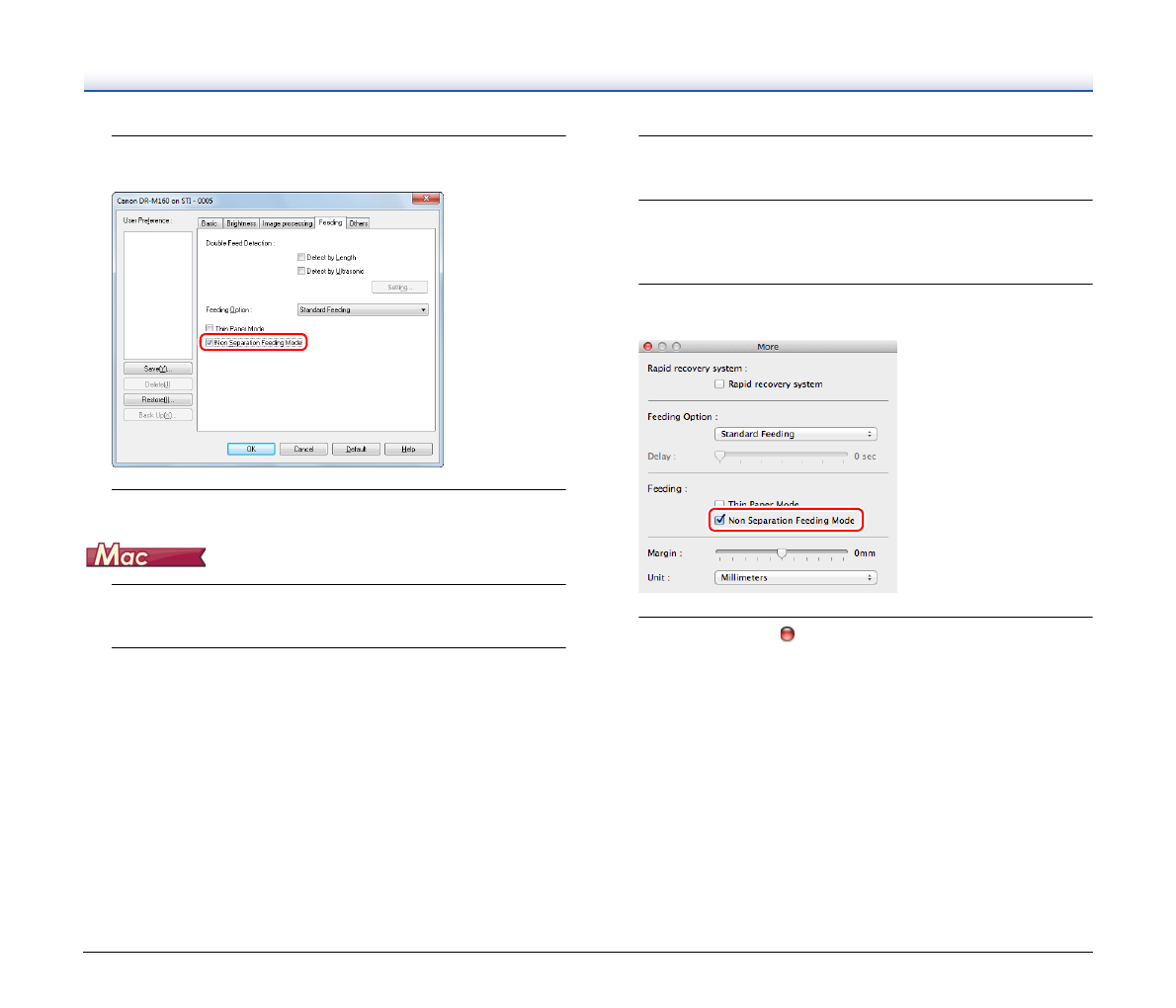Open the Standard Feeding popup in the More window
This screenshot has height=1008, width=1176.
[796, 434]
